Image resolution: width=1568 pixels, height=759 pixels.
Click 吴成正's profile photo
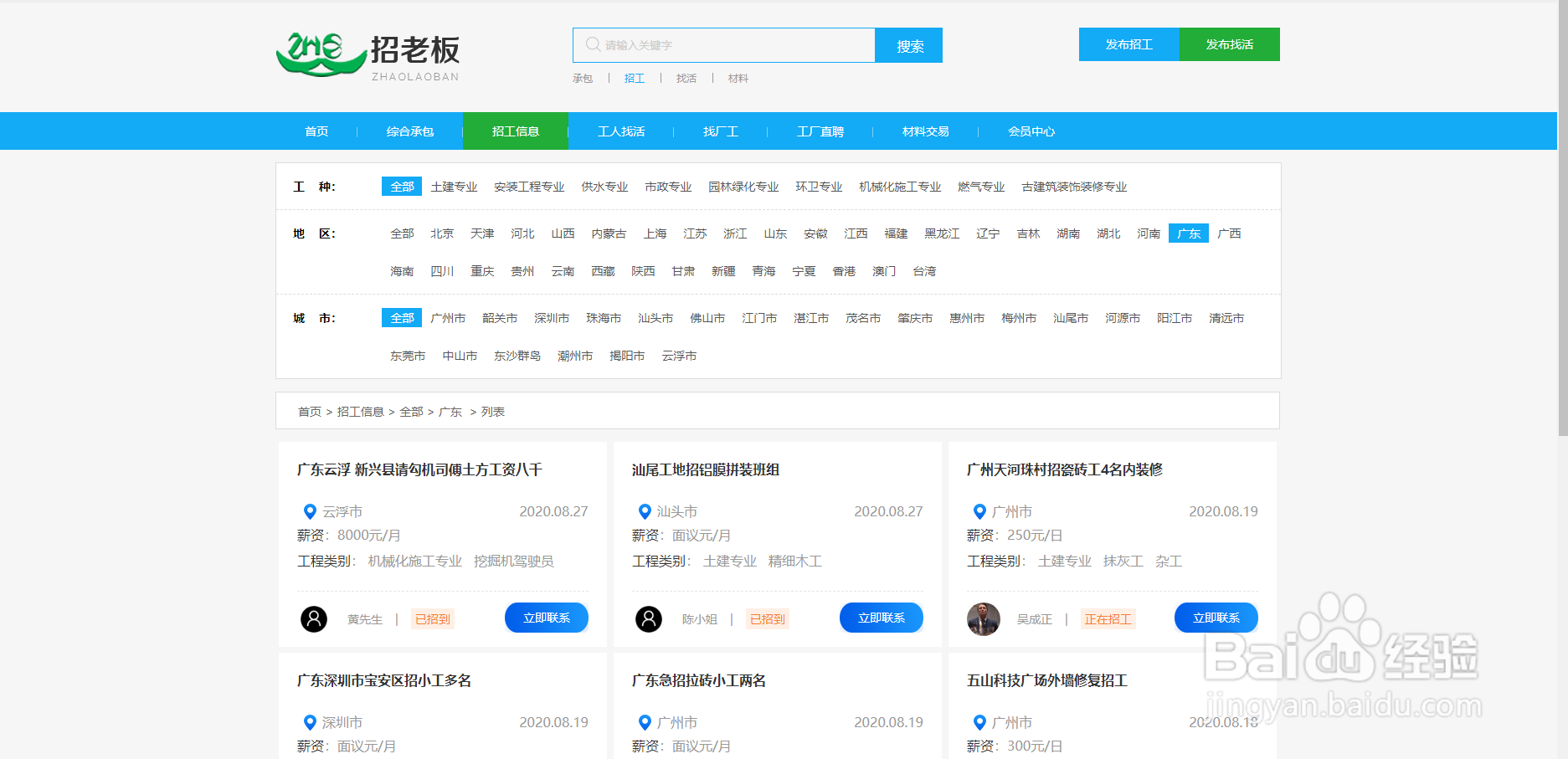tap(983, 618)
